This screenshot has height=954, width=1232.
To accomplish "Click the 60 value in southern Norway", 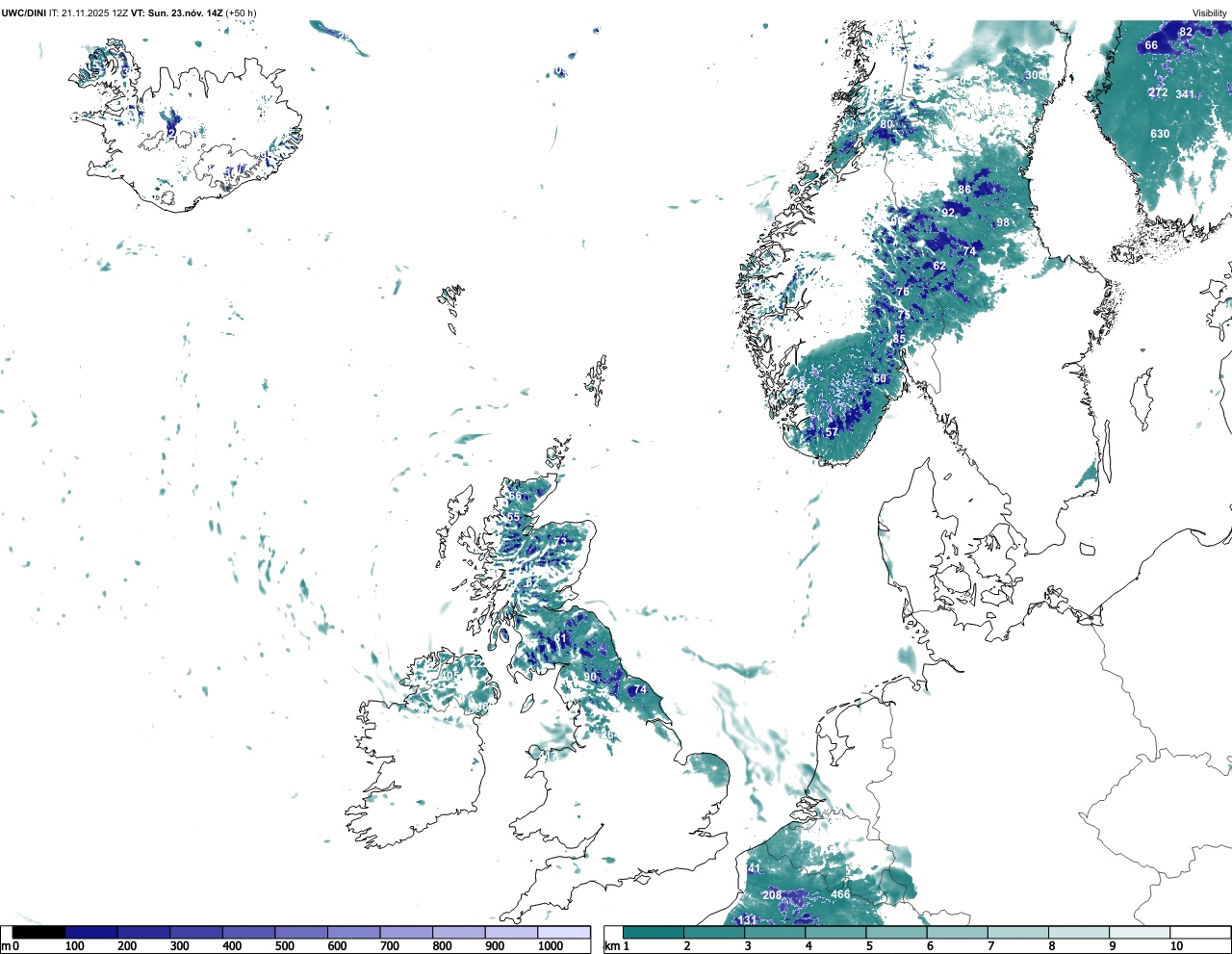I will point(880,379).
